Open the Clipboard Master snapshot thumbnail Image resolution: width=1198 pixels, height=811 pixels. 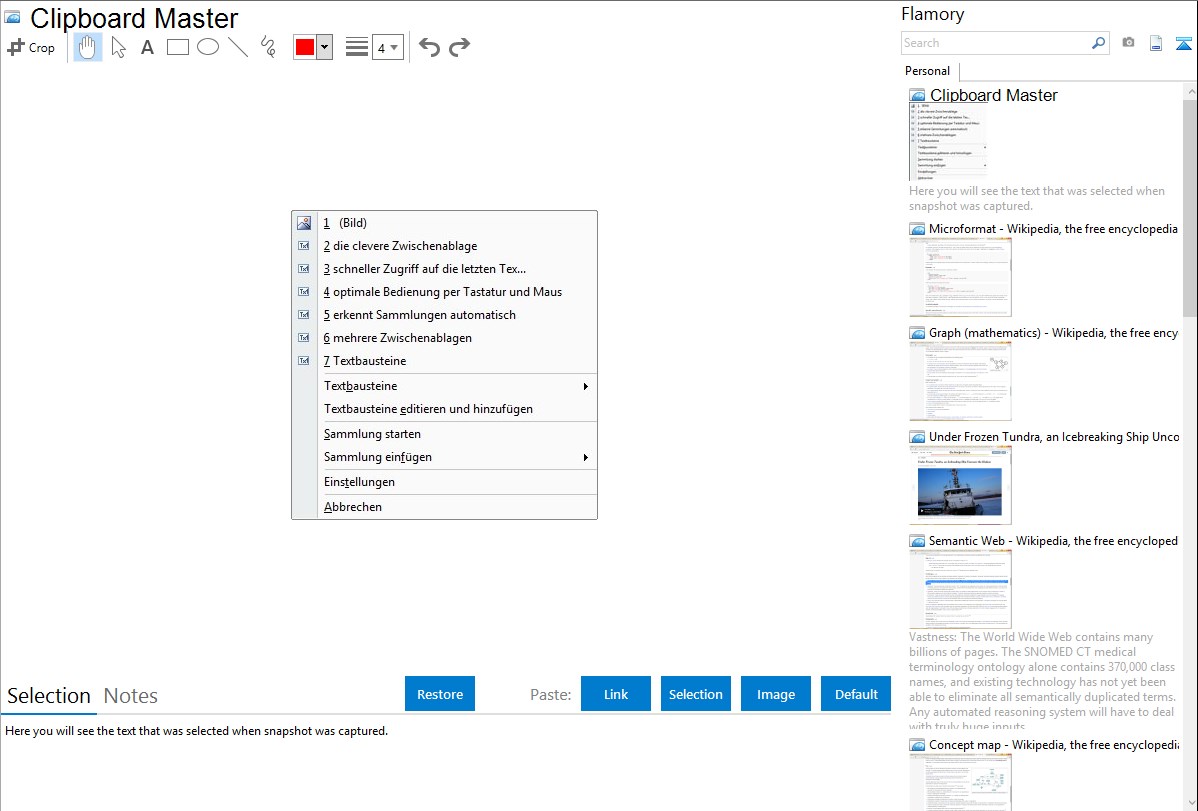tap(948, 143)
